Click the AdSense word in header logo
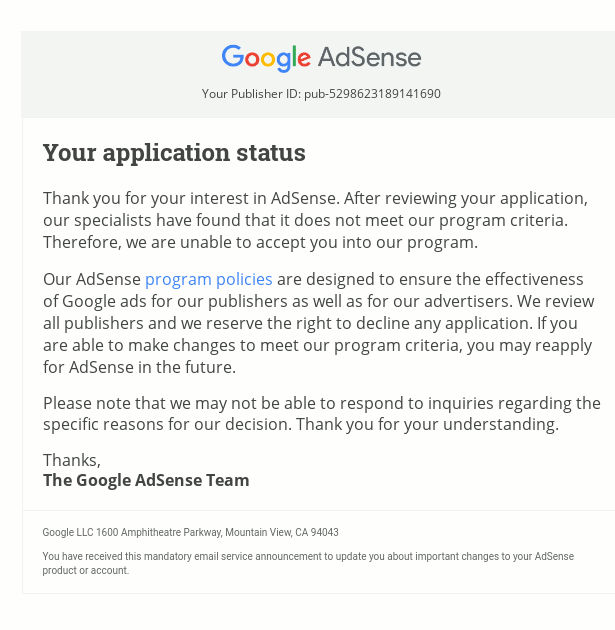 [370, 57]
